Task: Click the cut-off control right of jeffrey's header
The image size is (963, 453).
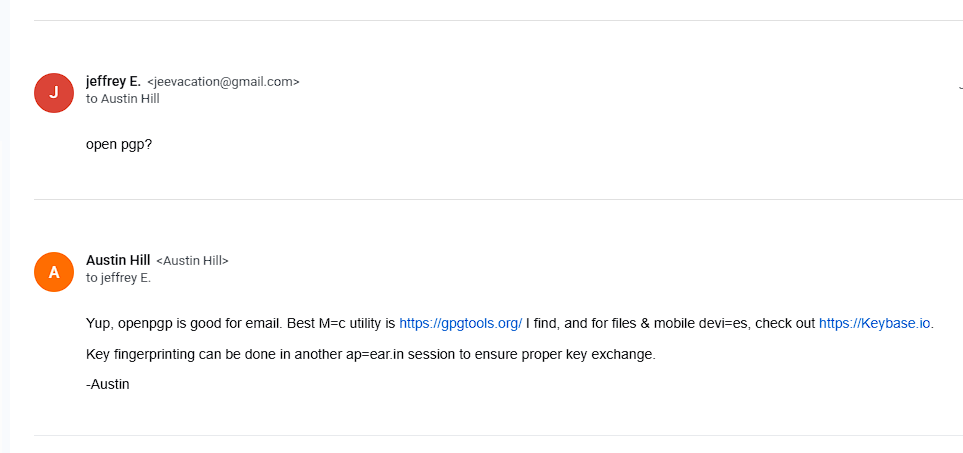Action: pyautogui.click(x=959, y=88)
